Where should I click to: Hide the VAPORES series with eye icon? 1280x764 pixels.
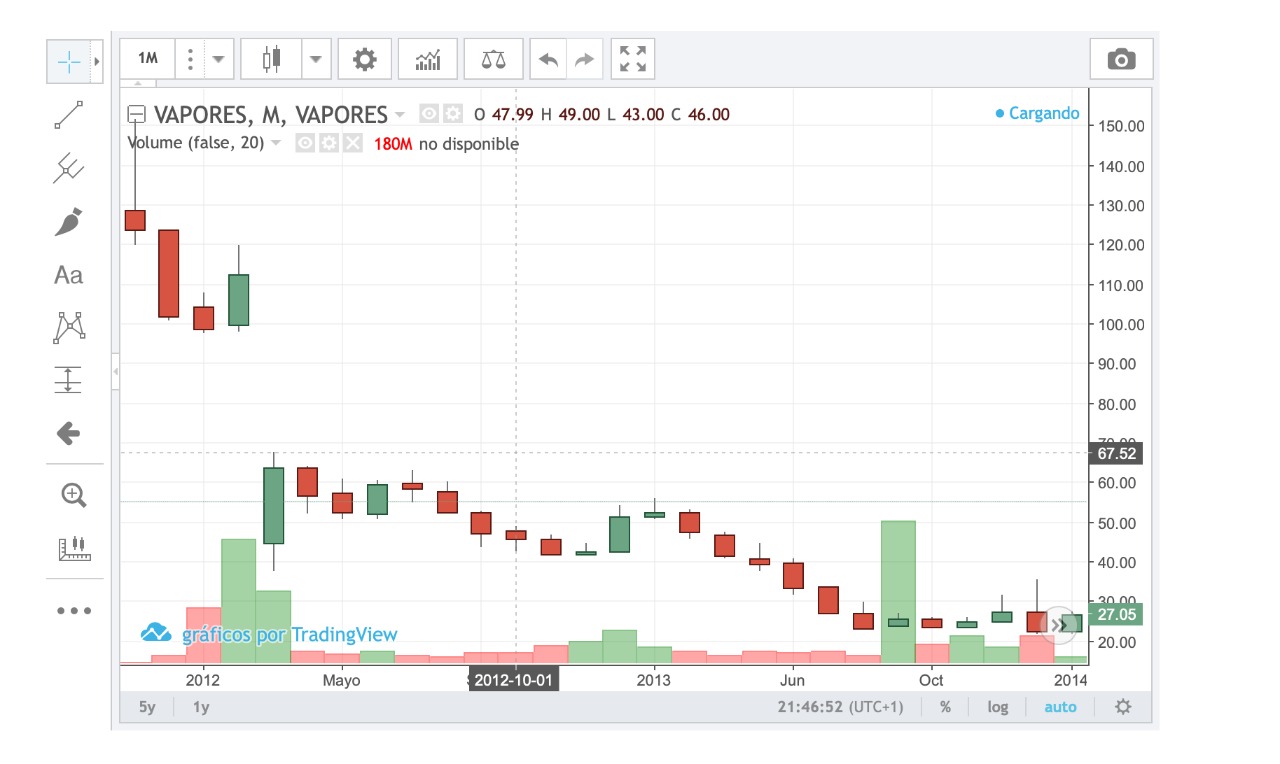pyautogui.click(x=429, y=114)
